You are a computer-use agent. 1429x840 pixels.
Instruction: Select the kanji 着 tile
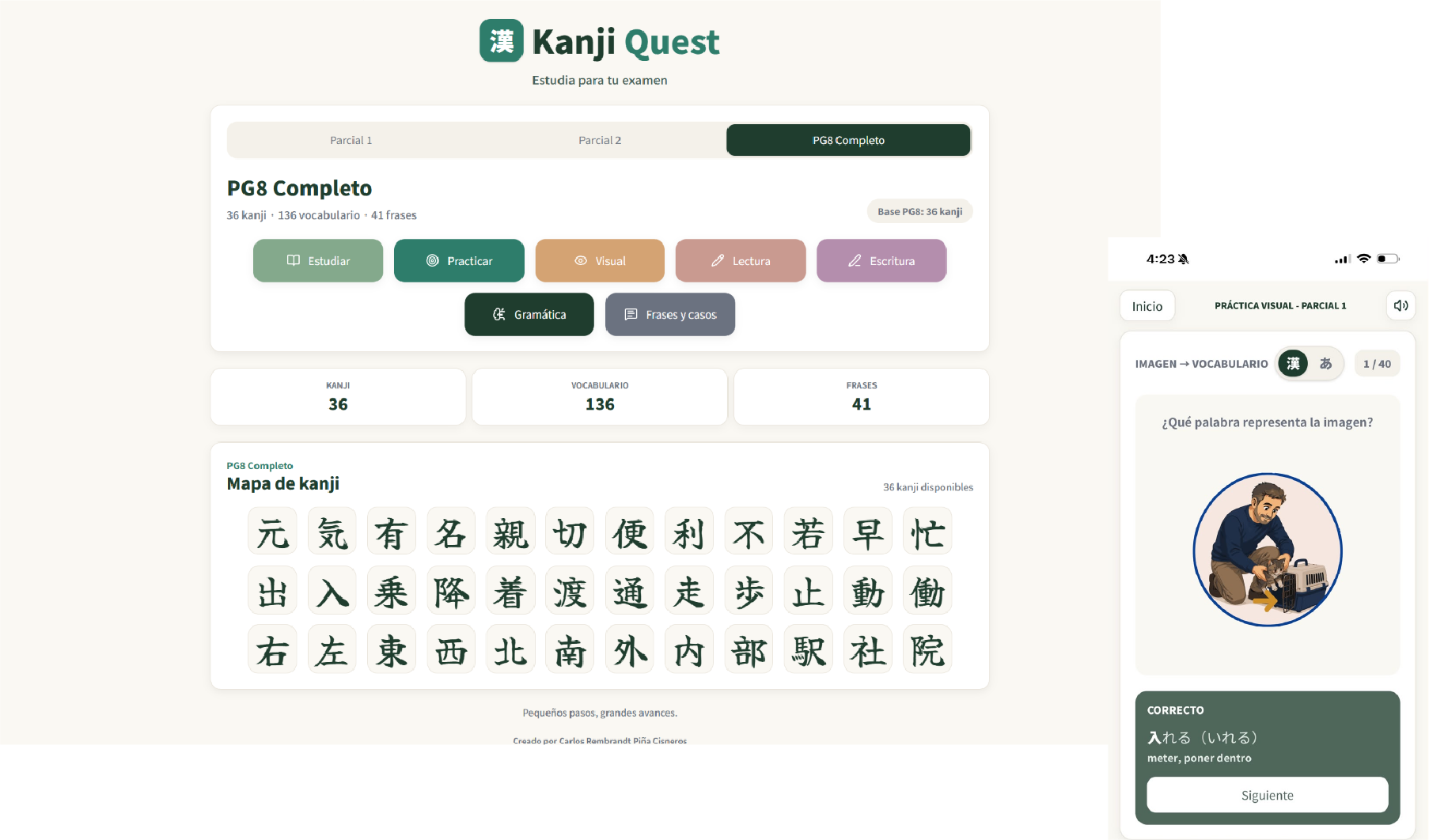[511, 590]
